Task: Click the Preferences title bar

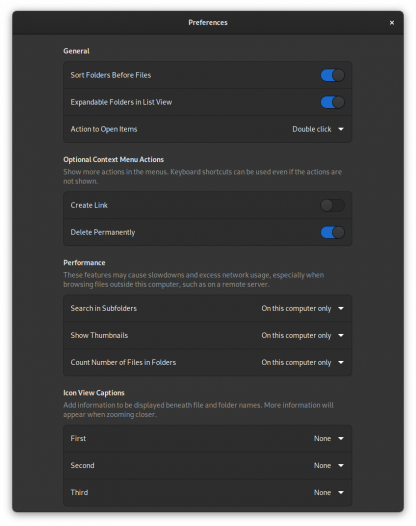Action: [x=208, y=23]
